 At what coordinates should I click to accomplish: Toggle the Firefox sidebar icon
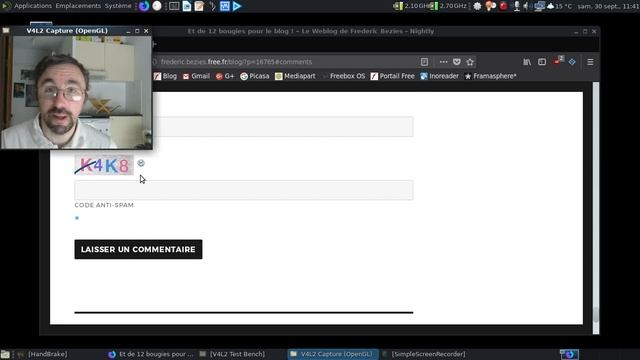pyautogui.click(x=542, y=62)
